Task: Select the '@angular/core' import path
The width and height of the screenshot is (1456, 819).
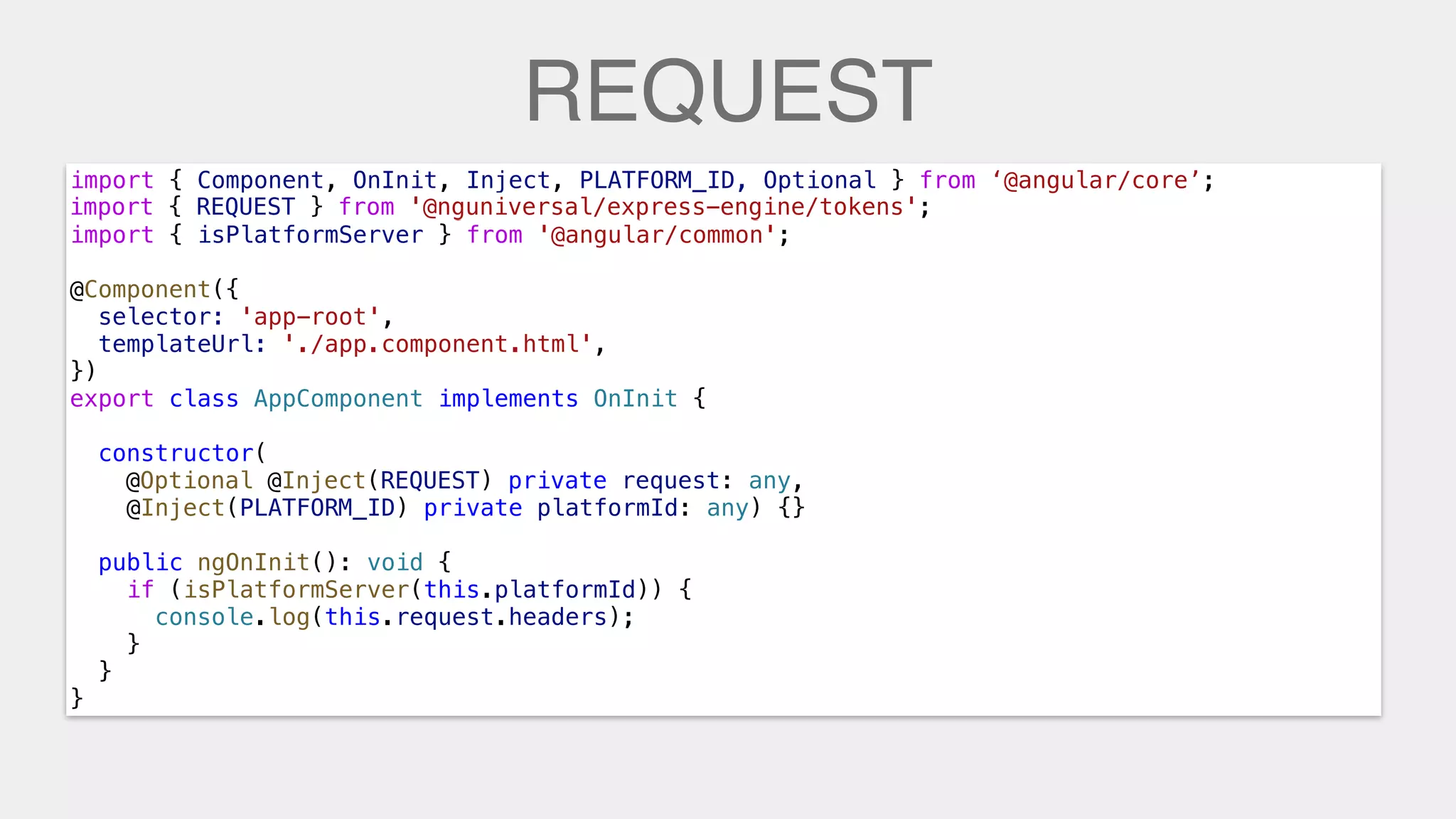Action: click(x=1096, y=181)
